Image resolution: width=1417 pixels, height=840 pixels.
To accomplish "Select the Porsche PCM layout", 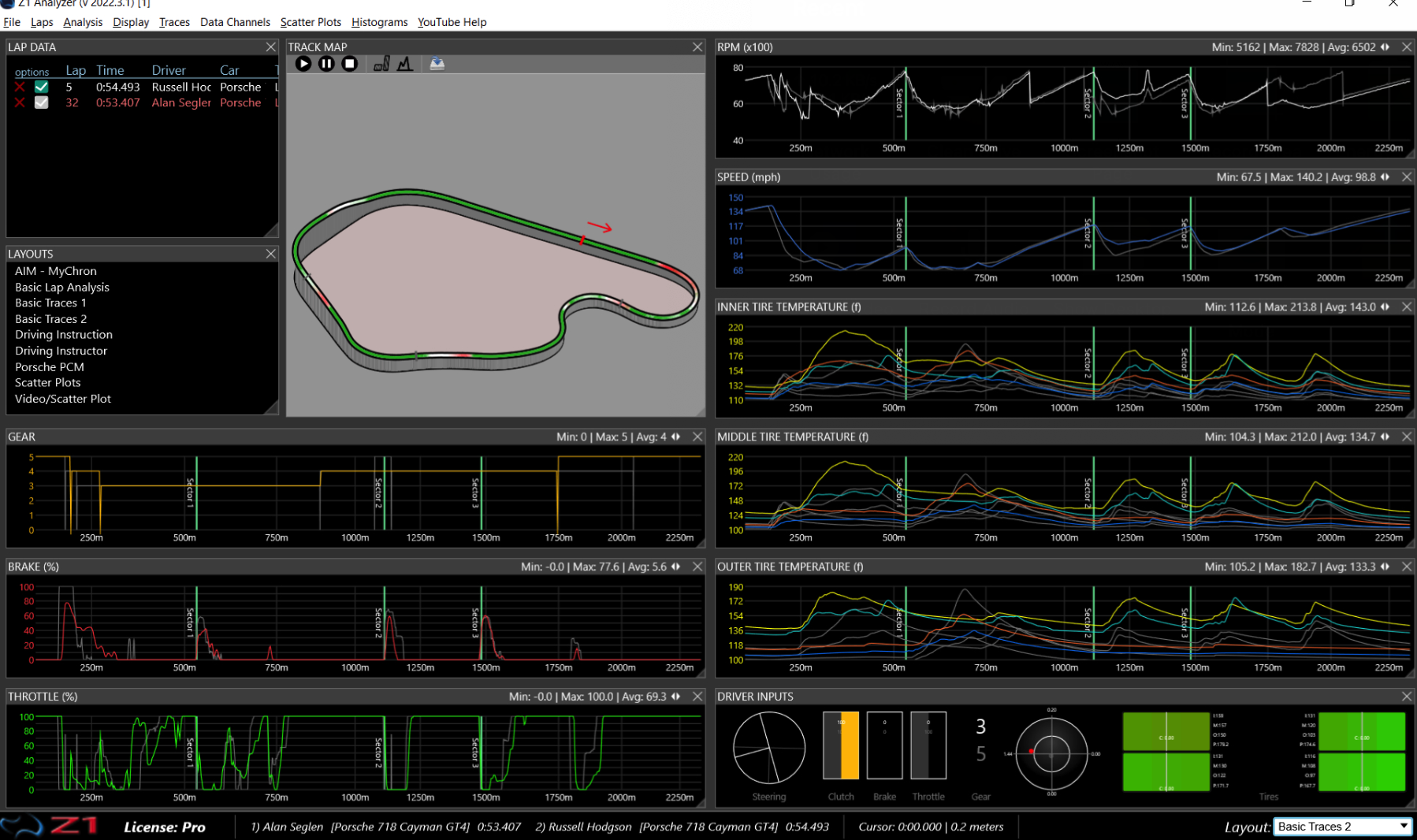I will (x=49, y=366).
